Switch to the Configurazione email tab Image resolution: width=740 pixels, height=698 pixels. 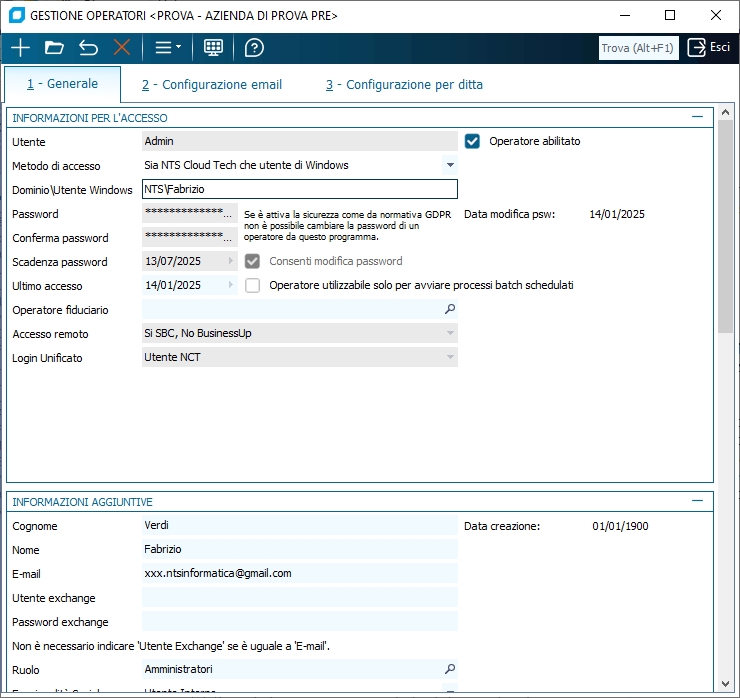click(212, 85)
